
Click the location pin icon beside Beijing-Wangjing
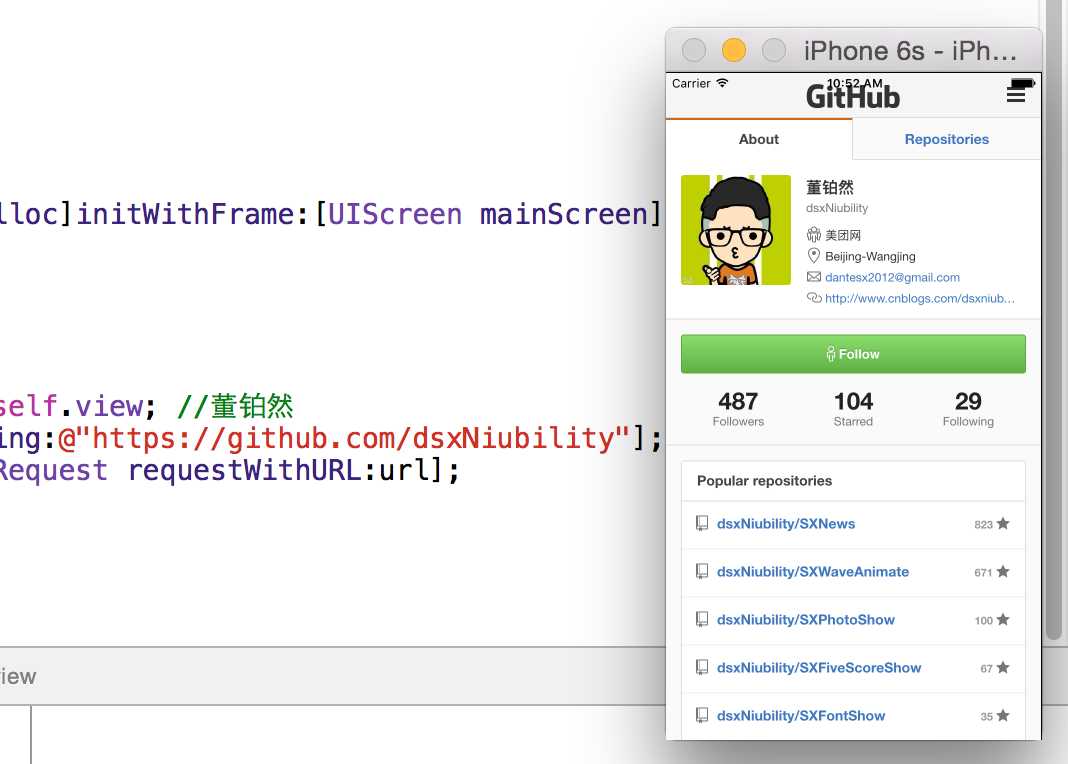coord(813,255)
